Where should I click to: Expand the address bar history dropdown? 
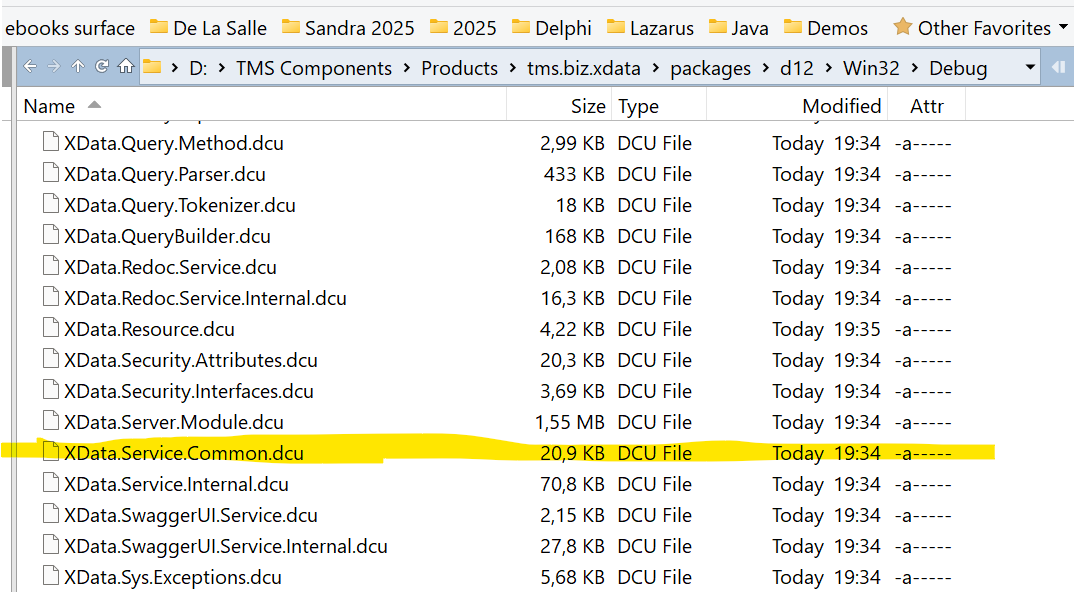(1030, 67)
